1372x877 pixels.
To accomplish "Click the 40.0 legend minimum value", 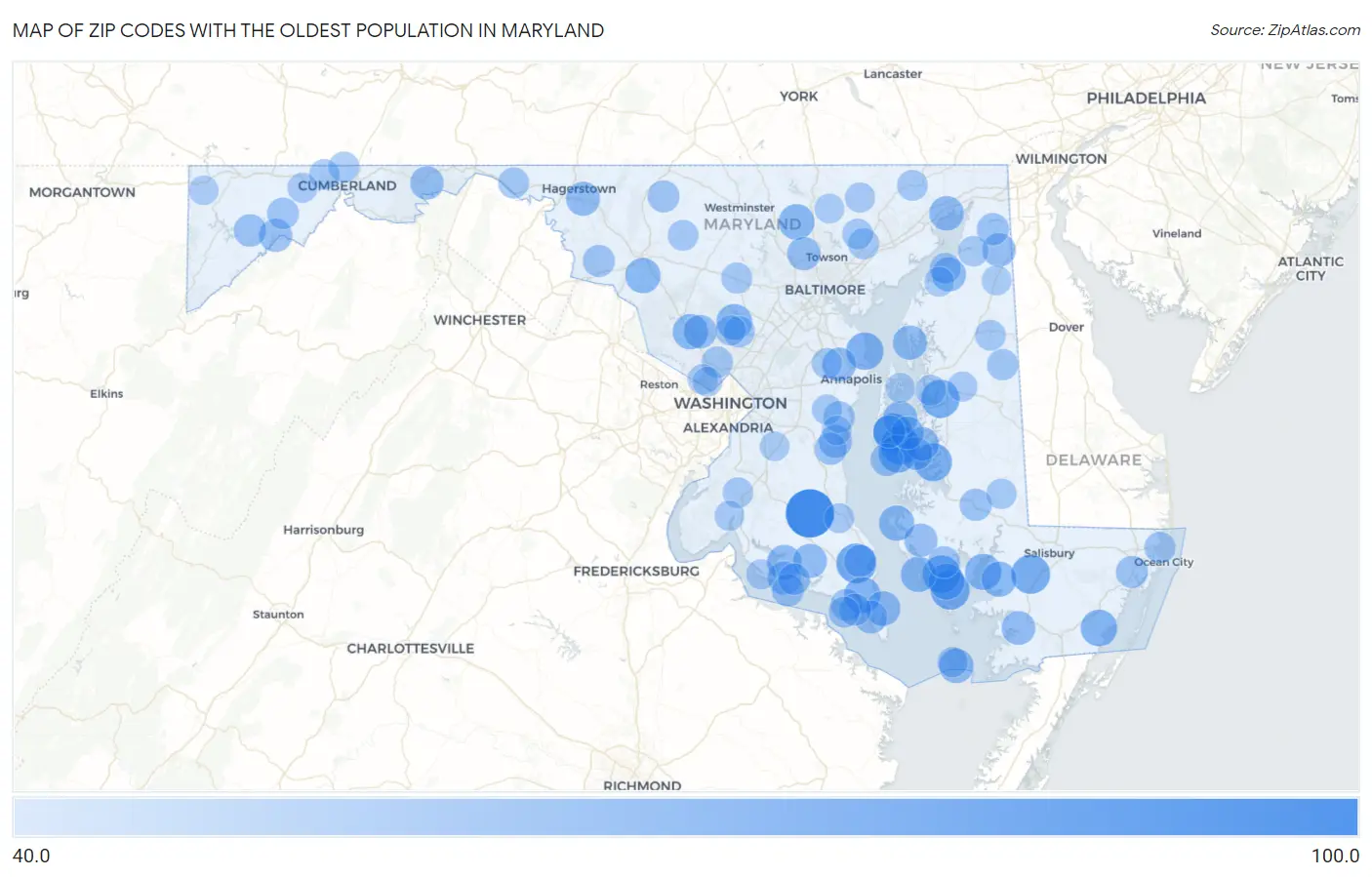I will [x=31, y=856].
